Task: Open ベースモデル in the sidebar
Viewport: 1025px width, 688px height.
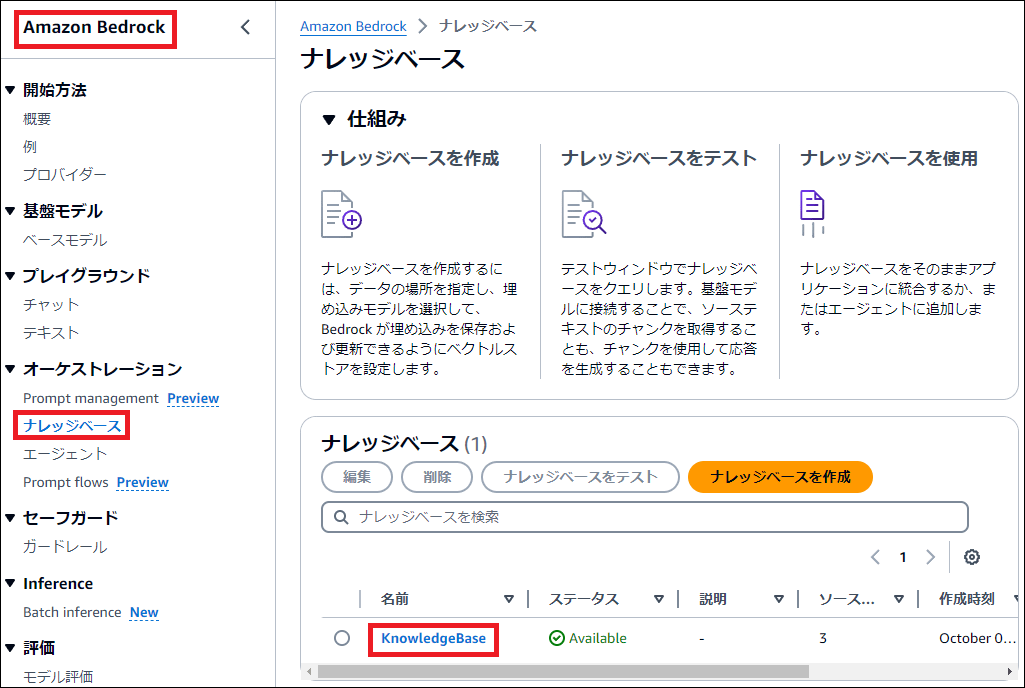Action: tap(65, 240)
